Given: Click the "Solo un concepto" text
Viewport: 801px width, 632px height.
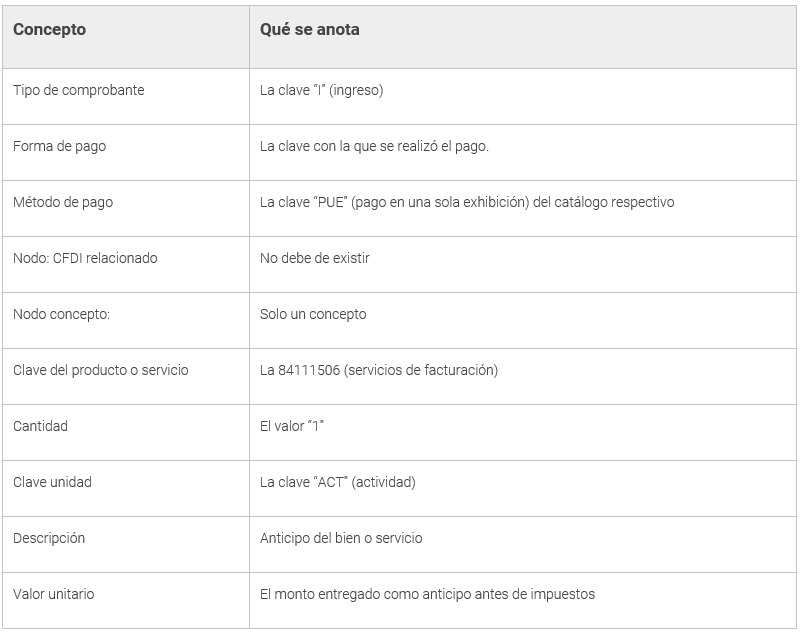Looking at the screenshot, I should point(313,314).
